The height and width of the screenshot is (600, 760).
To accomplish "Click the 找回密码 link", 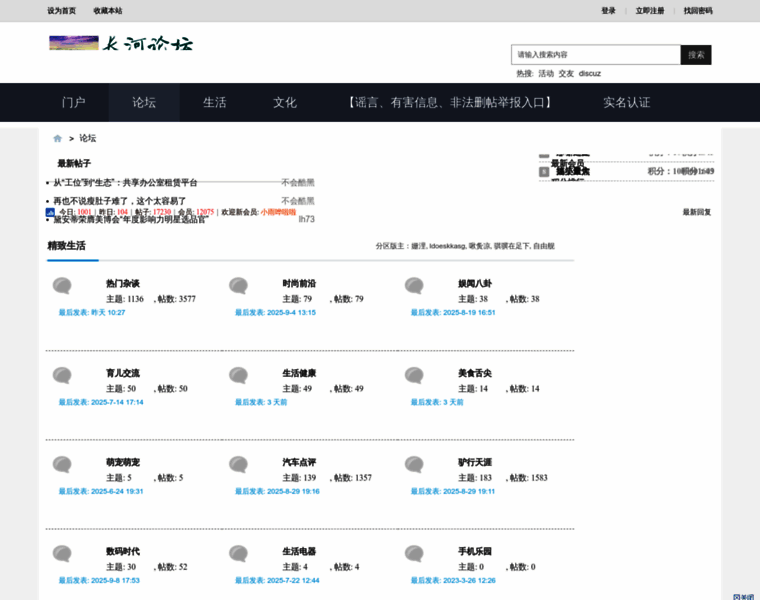I will point(698,11).
